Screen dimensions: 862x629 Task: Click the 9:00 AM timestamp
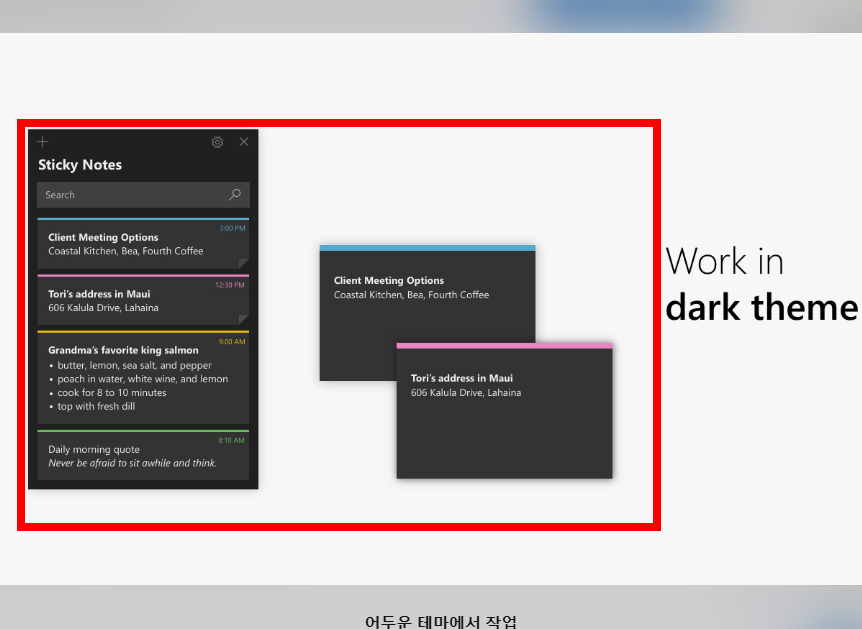(232, 341)
